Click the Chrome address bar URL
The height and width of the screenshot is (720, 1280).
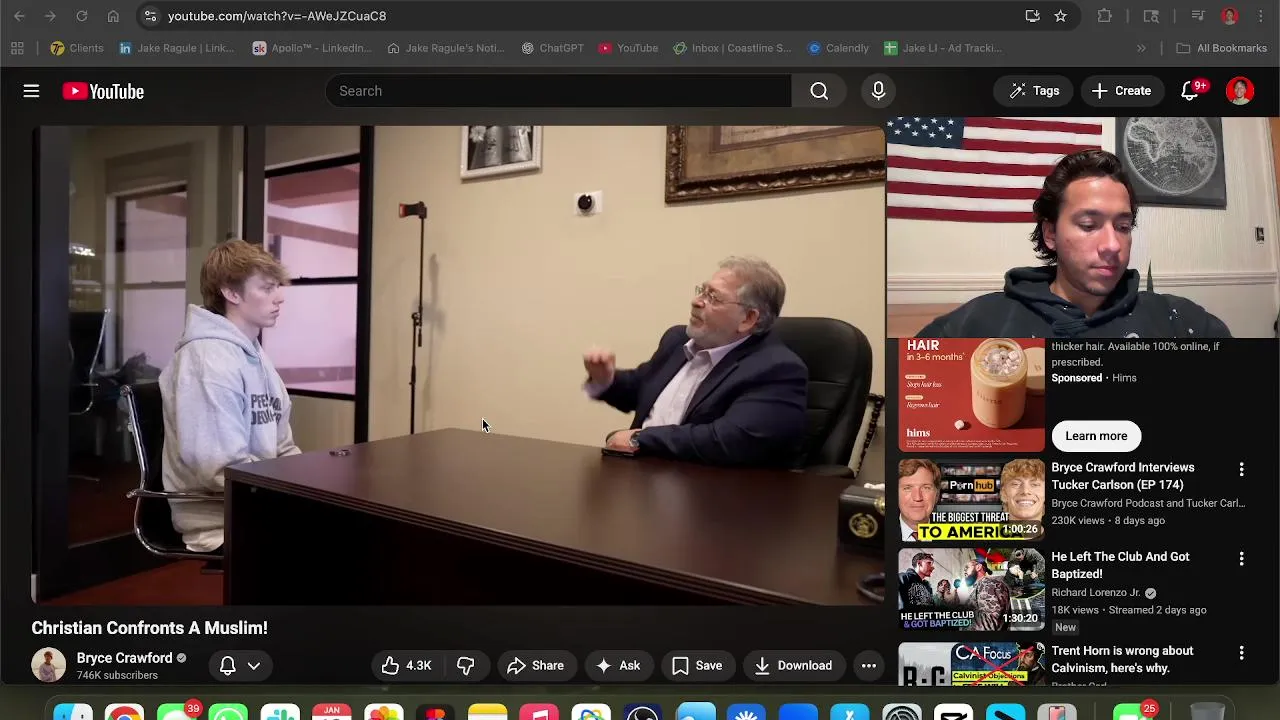click(x=277, y=16)
